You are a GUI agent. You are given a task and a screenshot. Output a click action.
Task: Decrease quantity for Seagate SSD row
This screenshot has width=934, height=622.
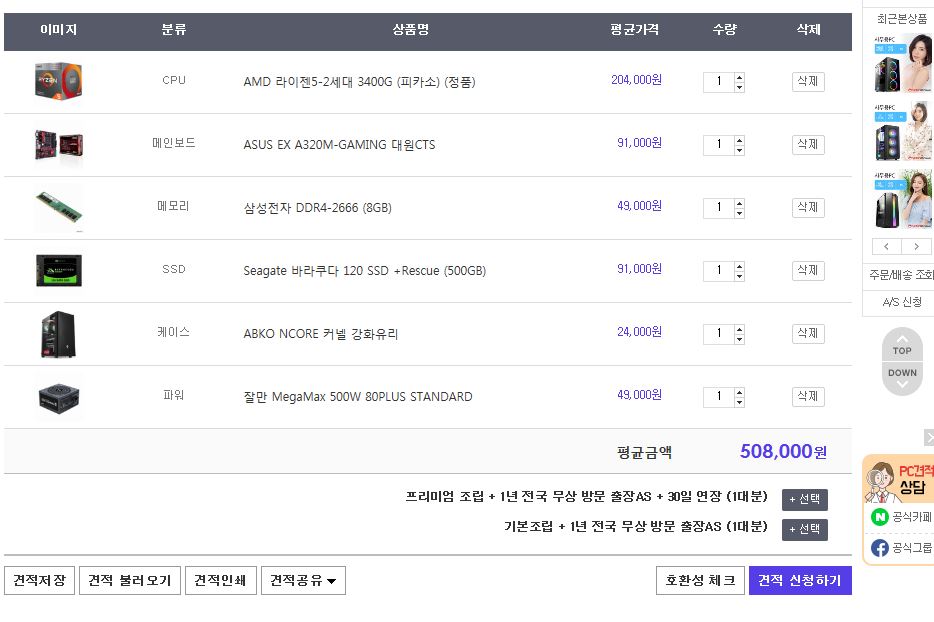[739, 276]
